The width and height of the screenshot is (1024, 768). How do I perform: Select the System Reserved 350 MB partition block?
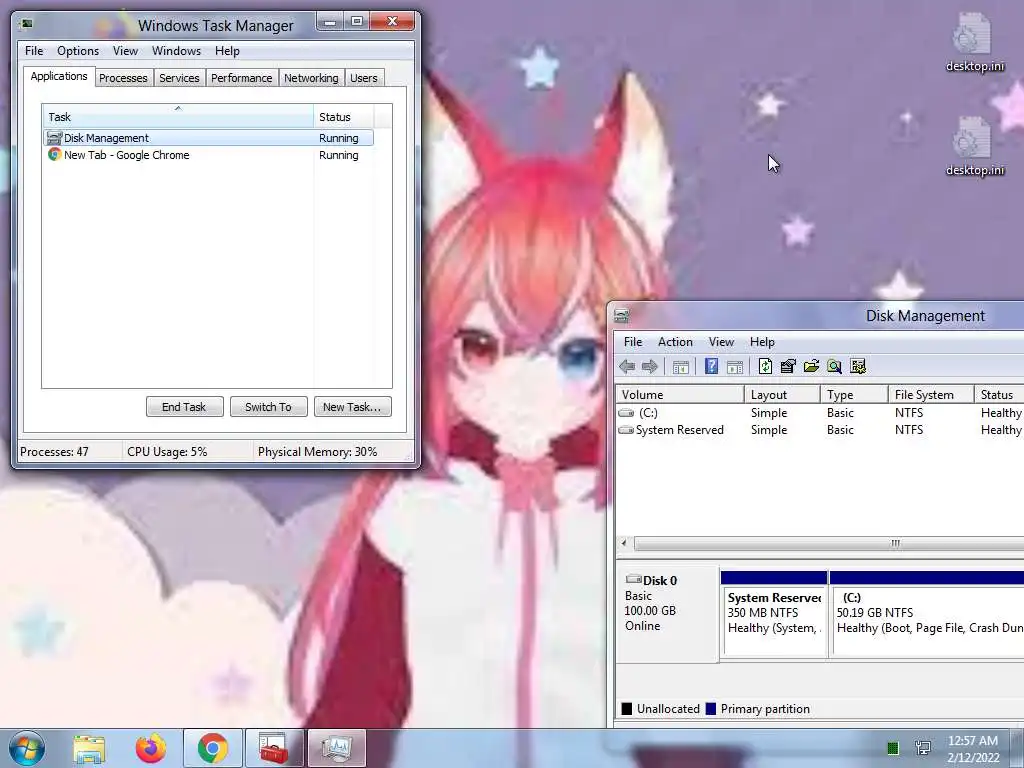click(774, 614)
